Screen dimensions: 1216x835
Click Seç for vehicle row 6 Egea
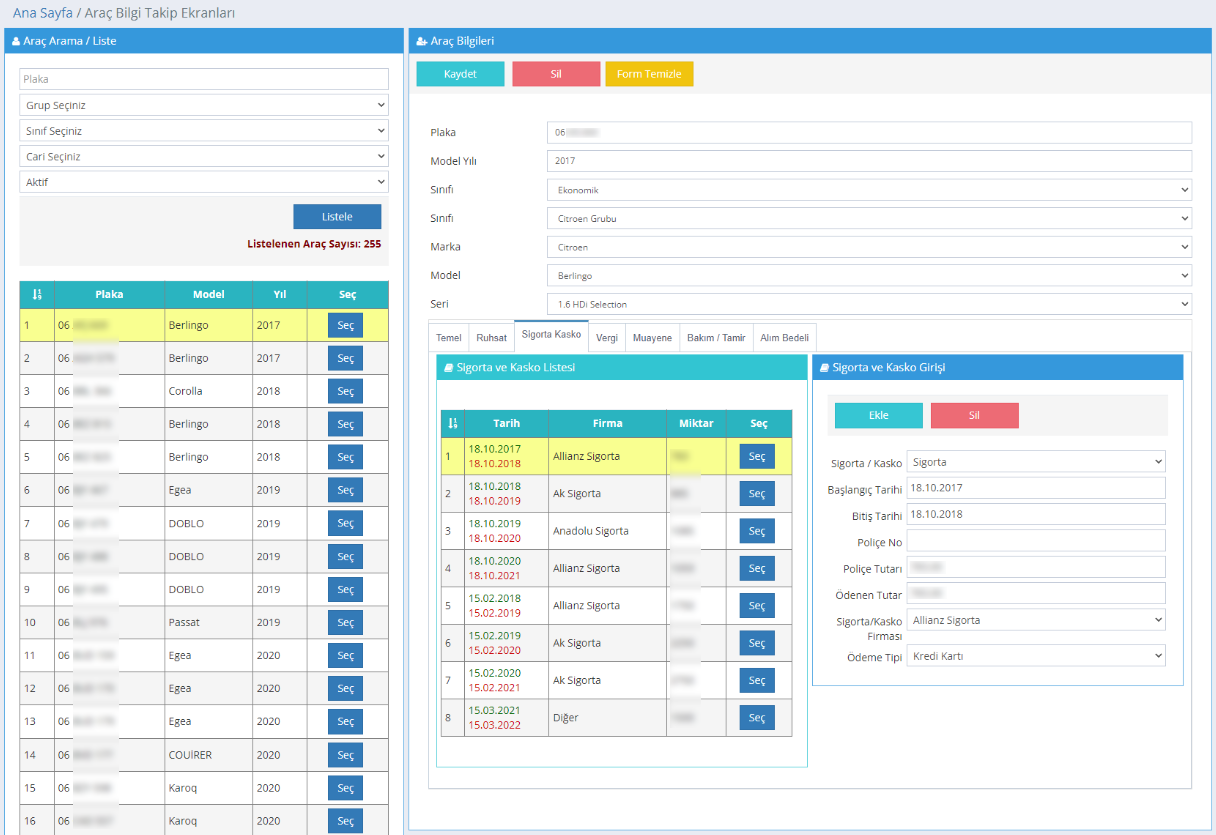[345, 490]
